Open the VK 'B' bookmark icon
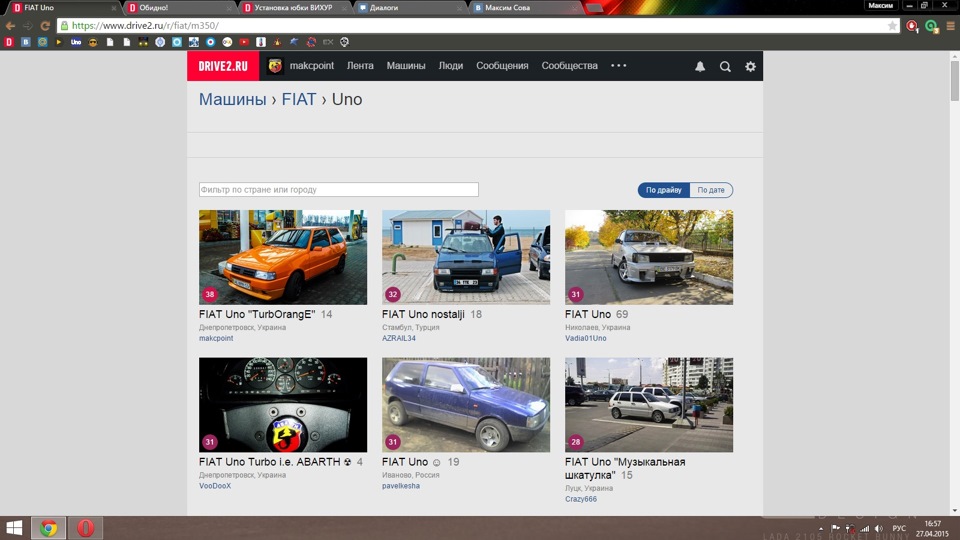 26,42
